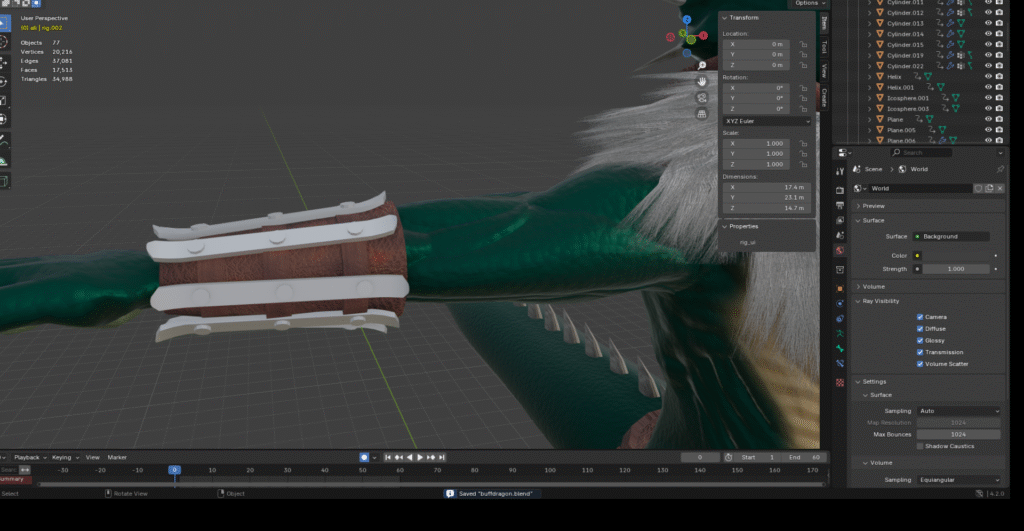
Task: Open the Surface Sampling Auto dropdown
Action: [x=958, y=411]
